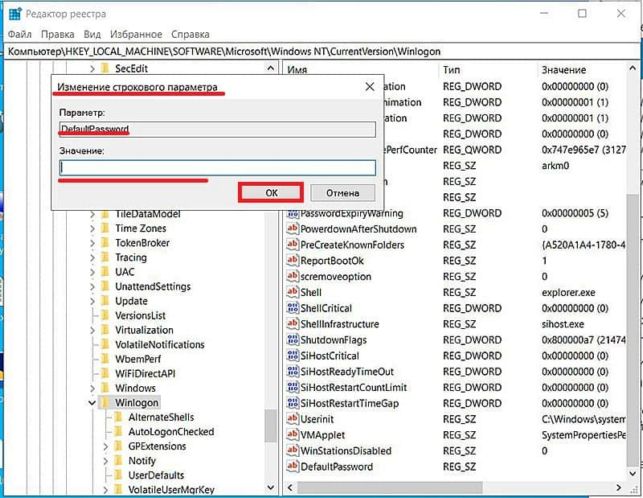Viewport: 643px width, 498px height.
Task: Click the Notify folder icon
Action: 119,461
